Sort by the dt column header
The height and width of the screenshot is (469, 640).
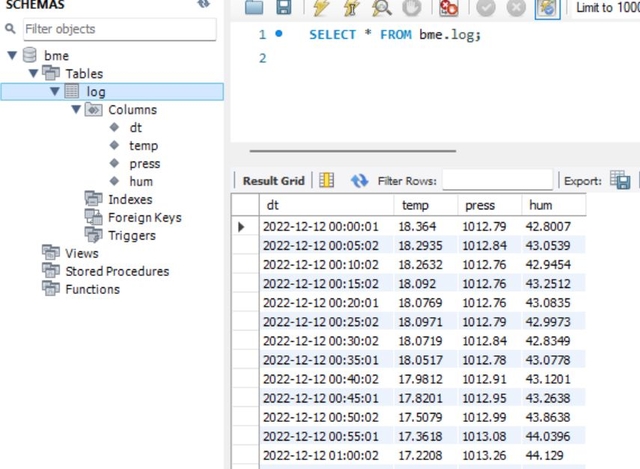coord(327,205)
